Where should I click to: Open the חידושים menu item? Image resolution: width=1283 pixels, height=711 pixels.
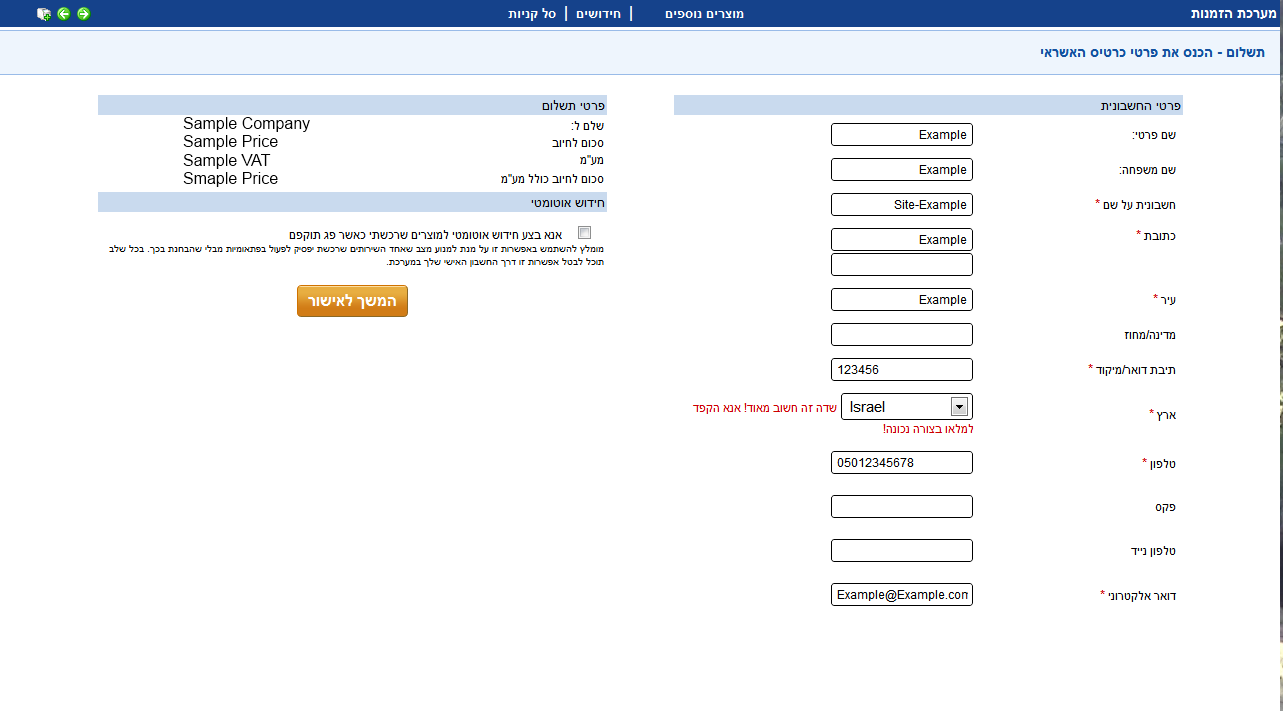click(598, 14)
